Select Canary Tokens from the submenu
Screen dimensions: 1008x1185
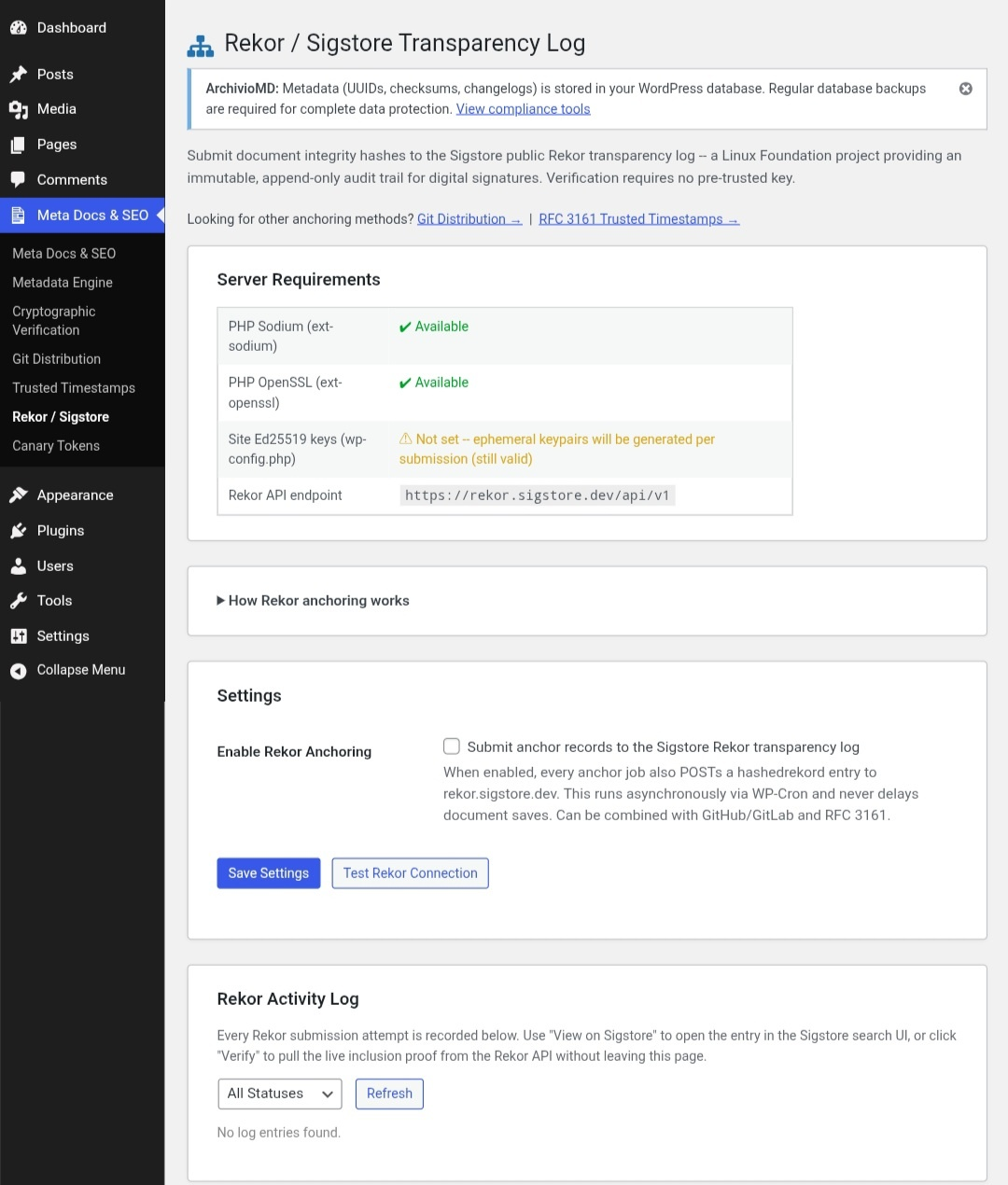tap(55, 446)
